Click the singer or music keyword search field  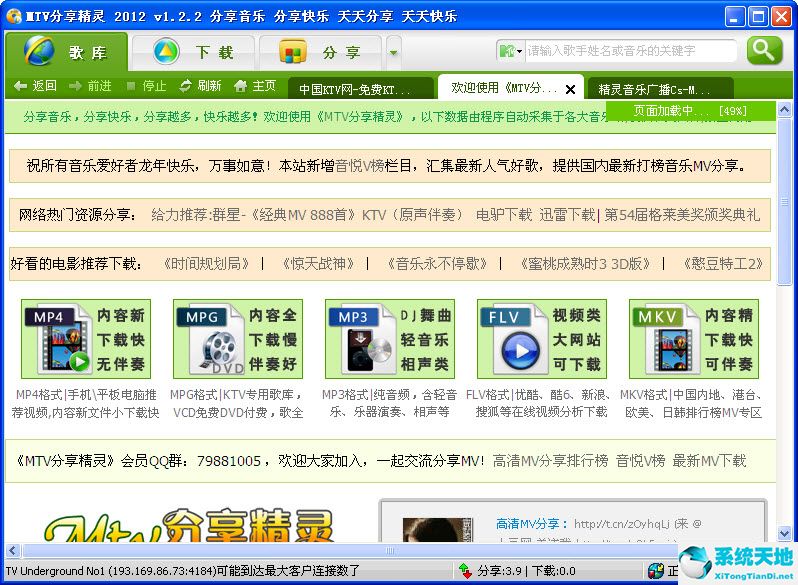click(x=631, y=51)
